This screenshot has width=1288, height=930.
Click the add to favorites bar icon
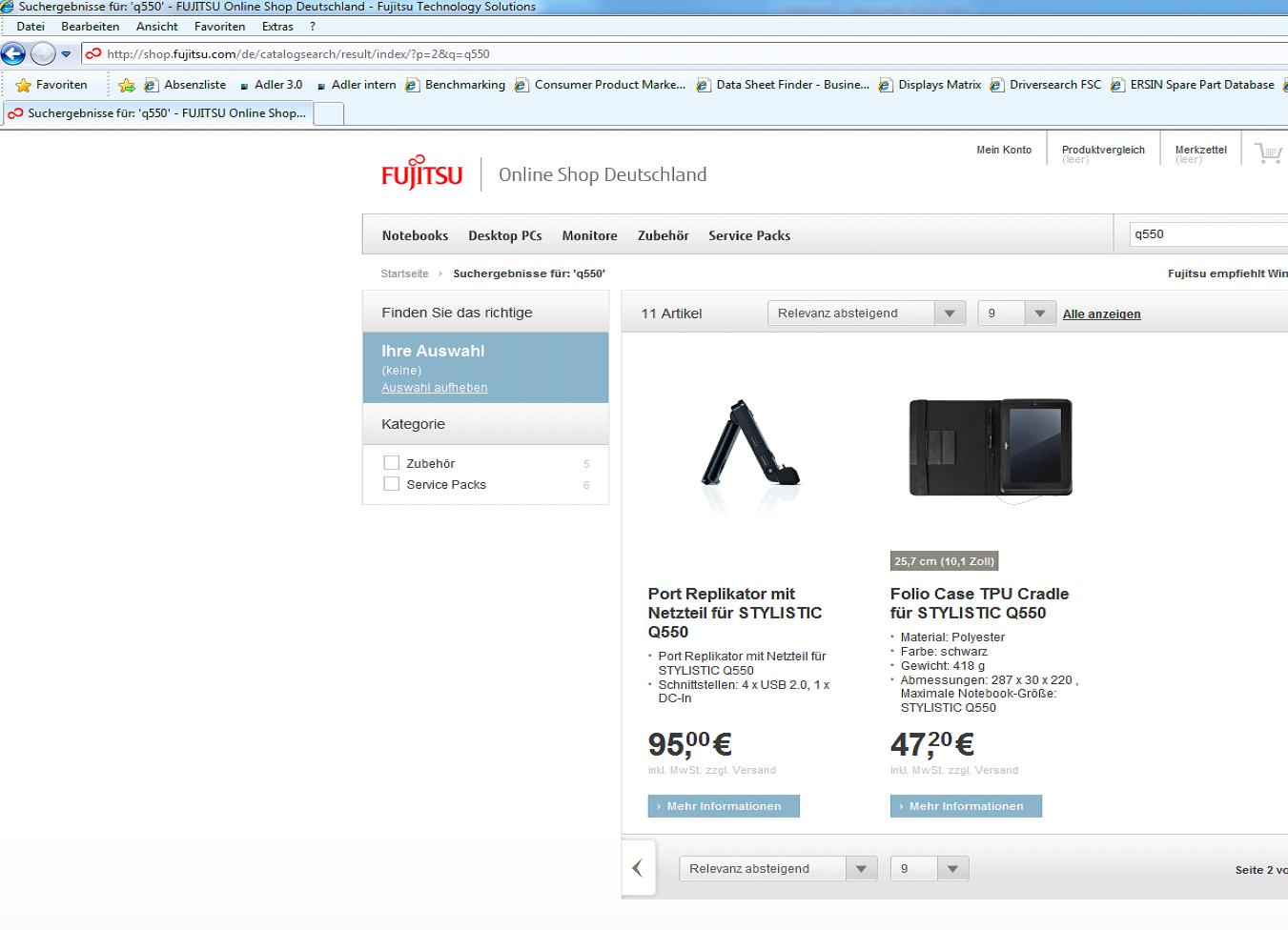(127, 85)
